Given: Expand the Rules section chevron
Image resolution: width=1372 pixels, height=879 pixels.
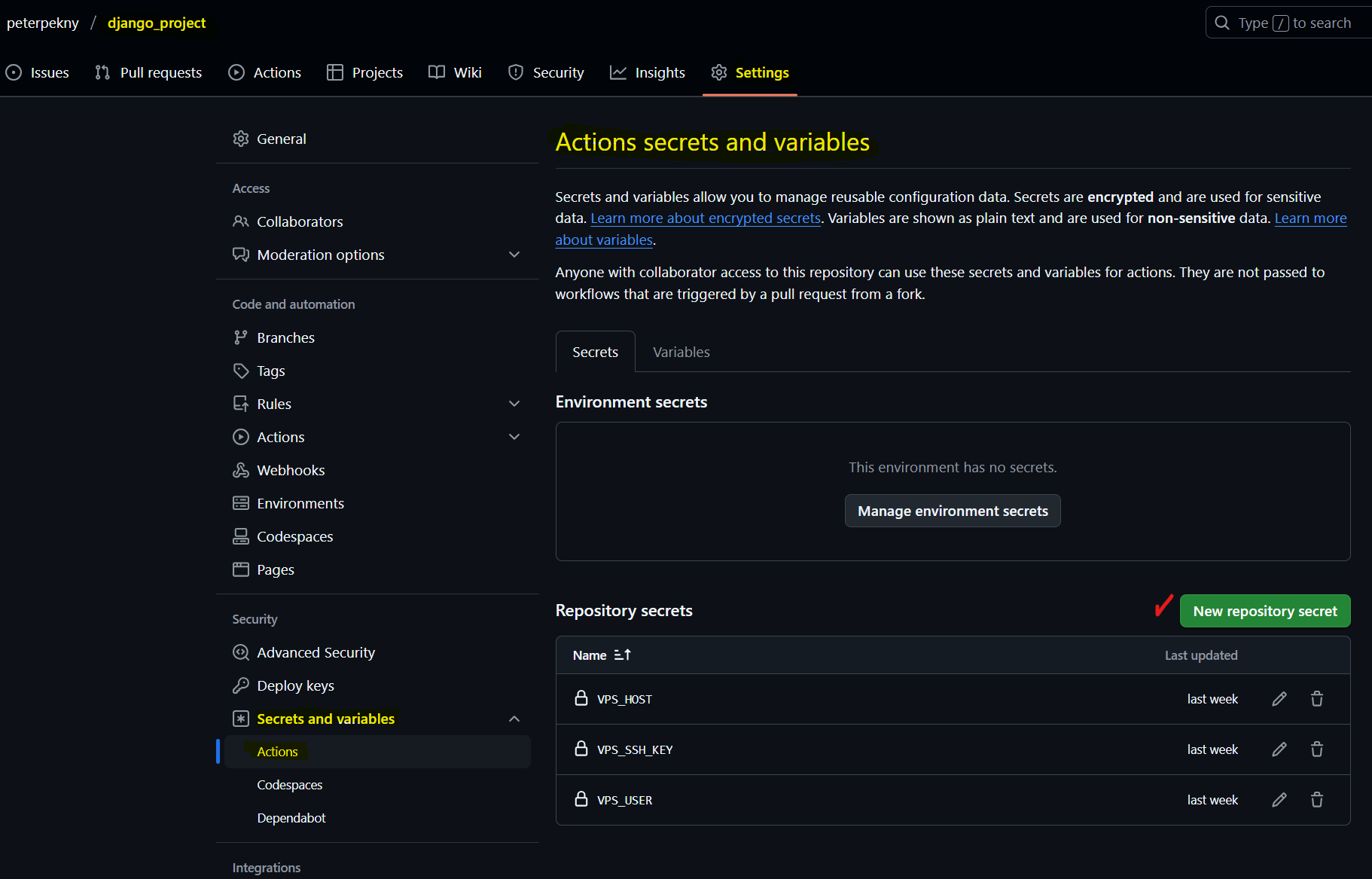Looking at the screenshot, I should click(x=514, y=404).
